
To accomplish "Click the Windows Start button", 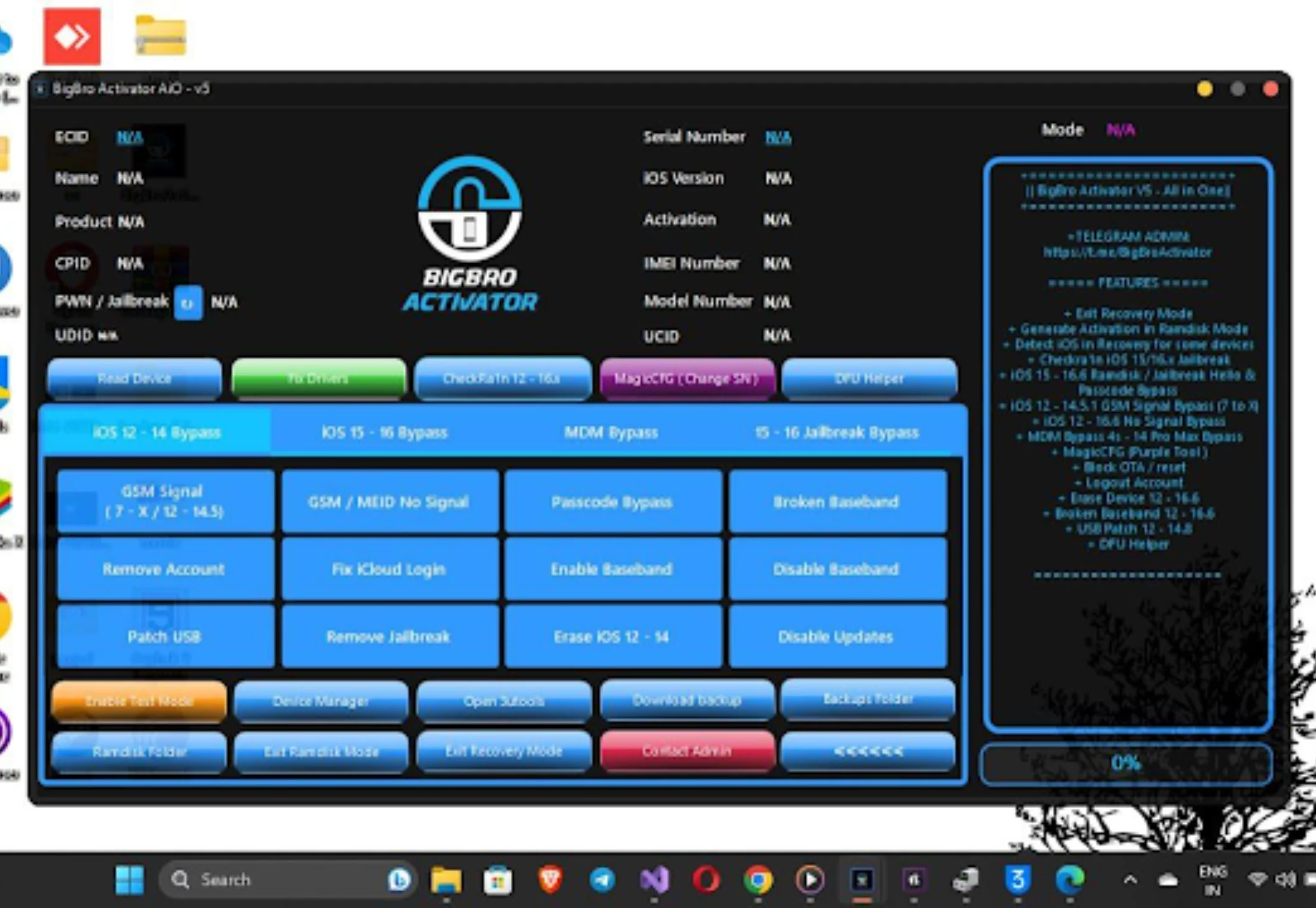I will [x=129, y=879].
